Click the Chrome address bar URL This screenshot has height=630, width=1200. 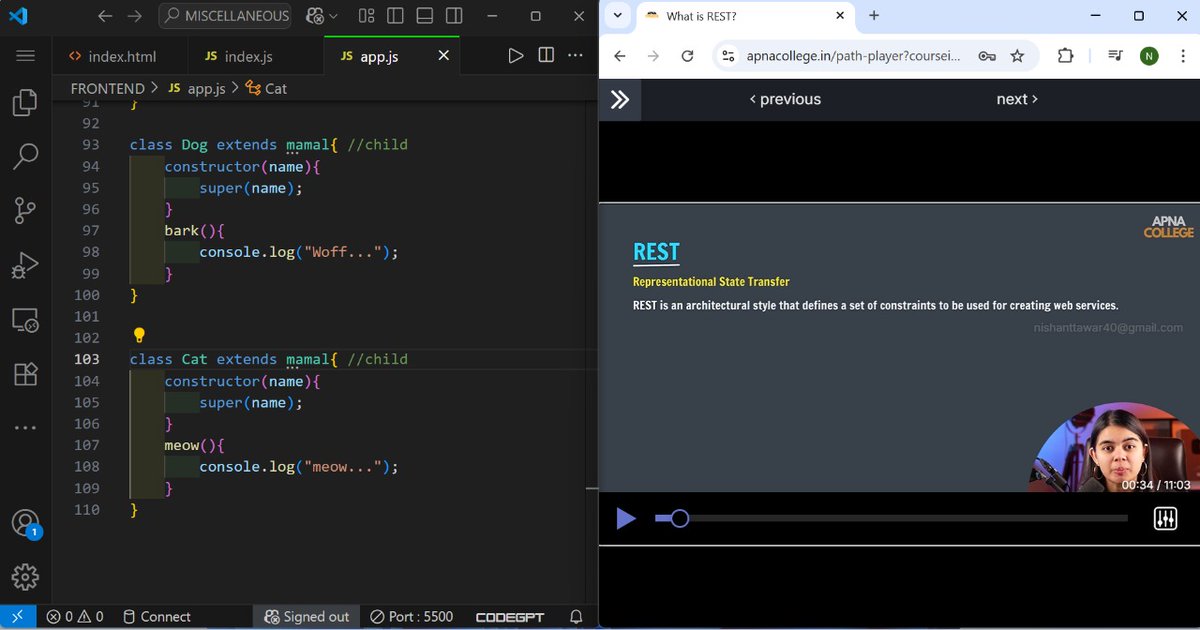click(853, 56)
